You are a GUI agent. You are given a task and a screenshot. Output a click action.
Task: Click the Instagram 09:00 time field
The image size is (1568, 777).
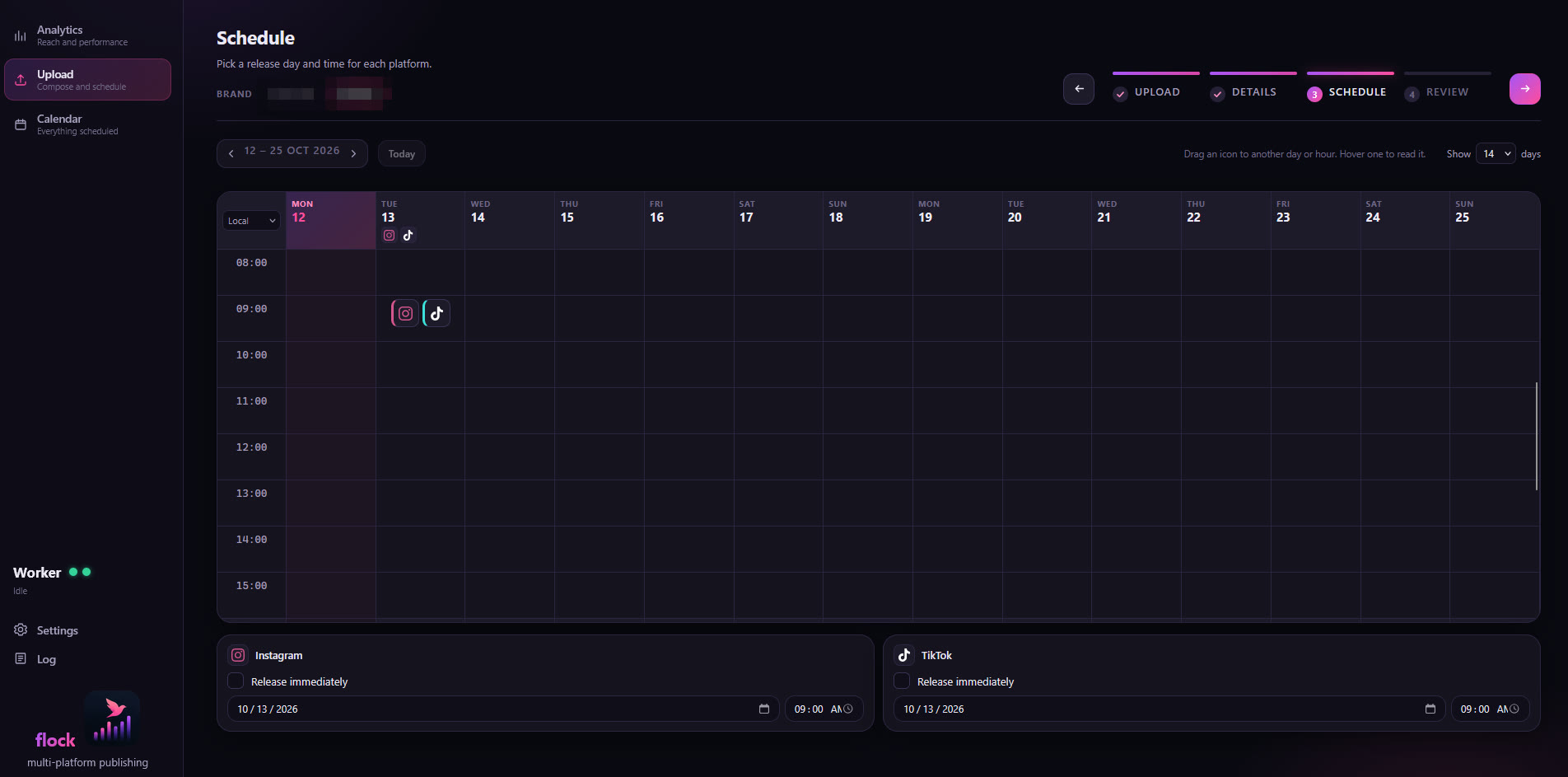coord(824,709)
